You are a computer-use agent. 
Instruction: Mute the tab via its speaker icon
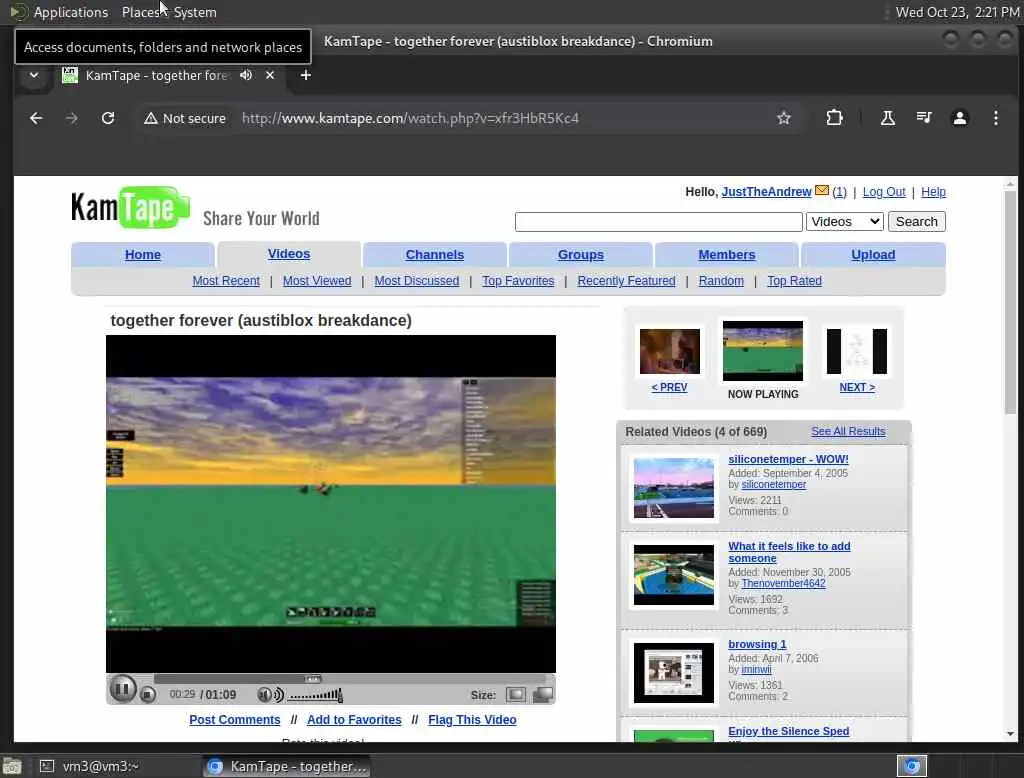[246, 75]
